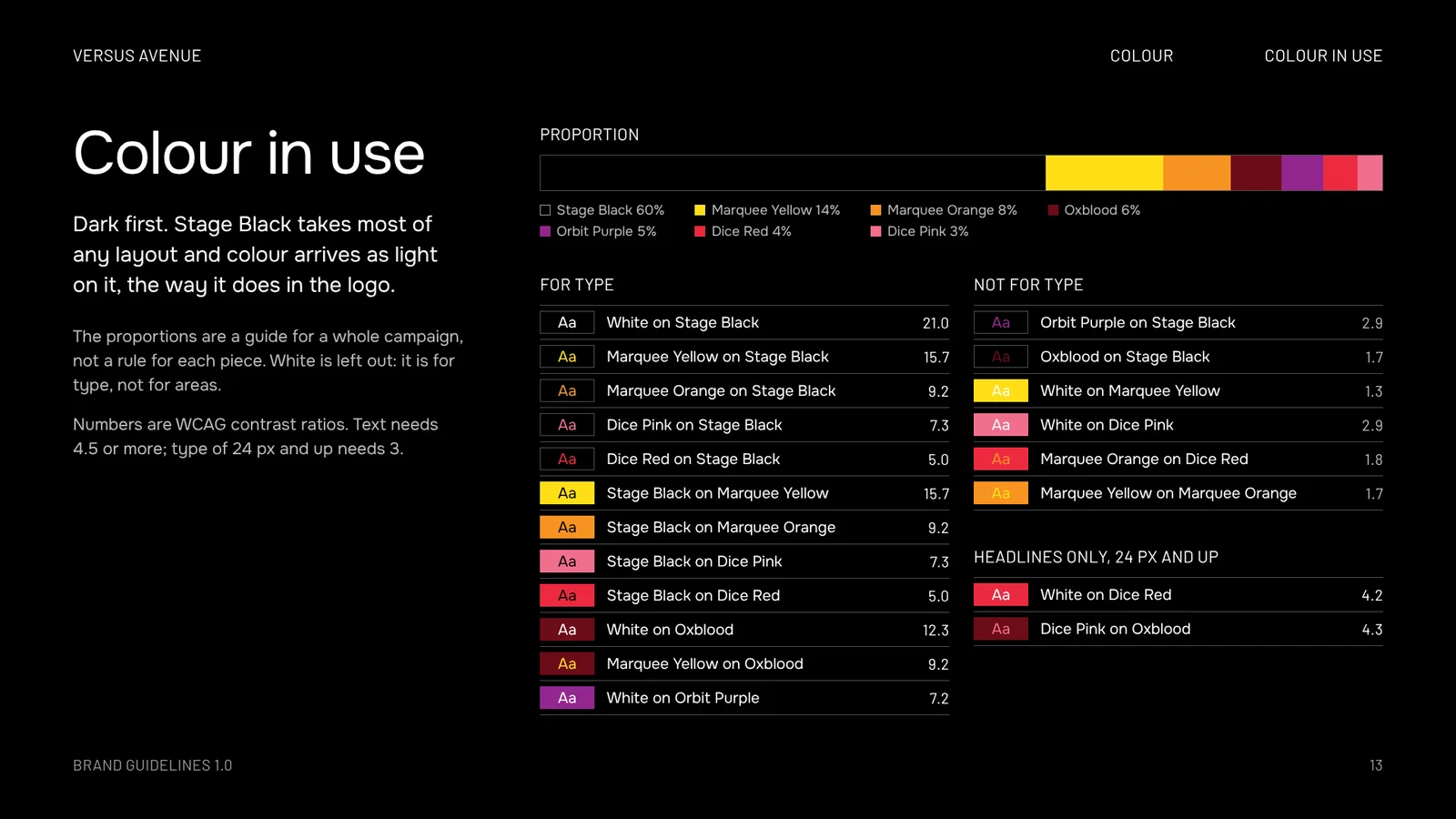Click the Aa sample for White on Marquee Yellow
This screenshot has height=819, width=1456.
pos(1001,390)
